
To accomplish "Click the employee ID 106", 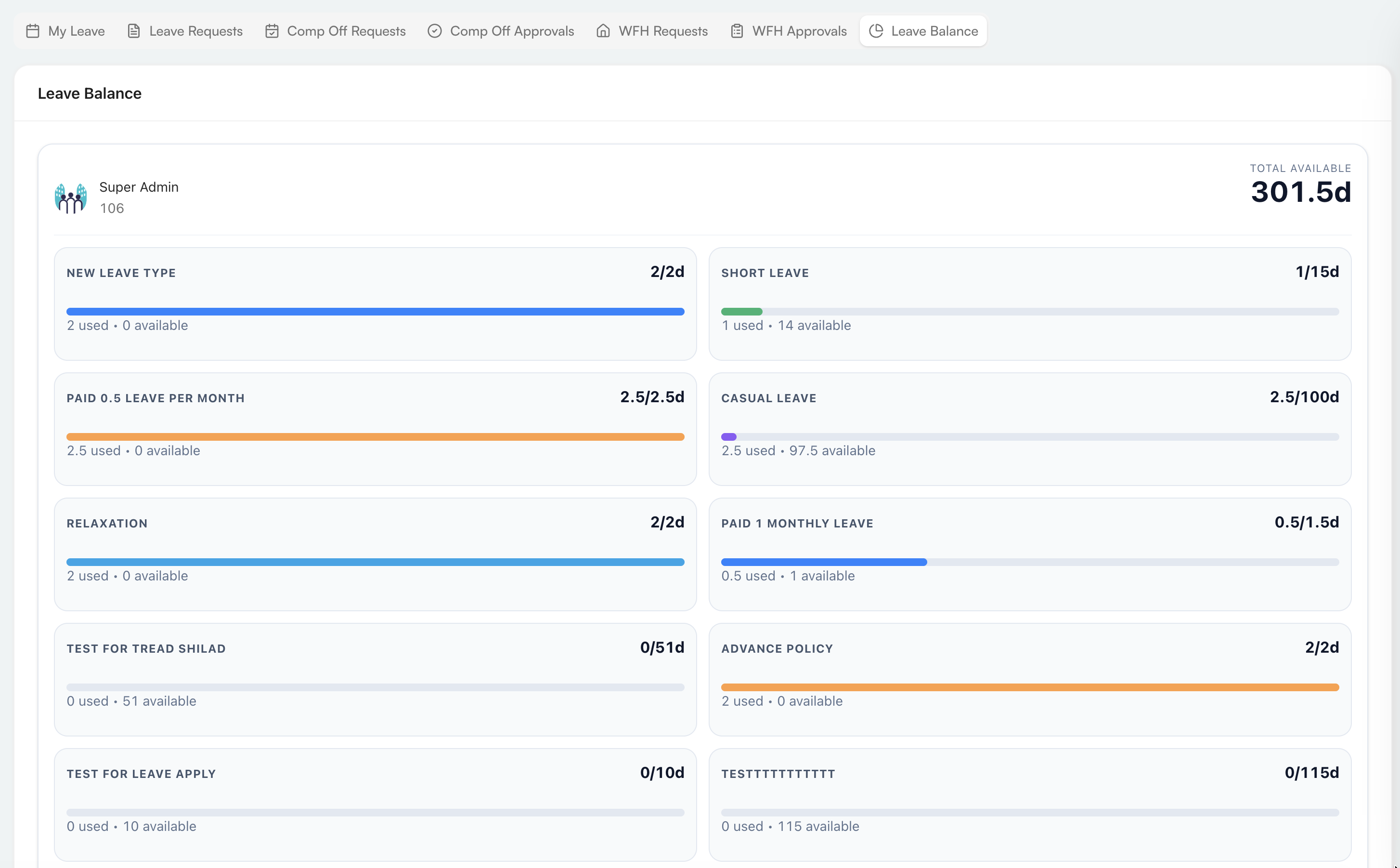I will (112, 209).
